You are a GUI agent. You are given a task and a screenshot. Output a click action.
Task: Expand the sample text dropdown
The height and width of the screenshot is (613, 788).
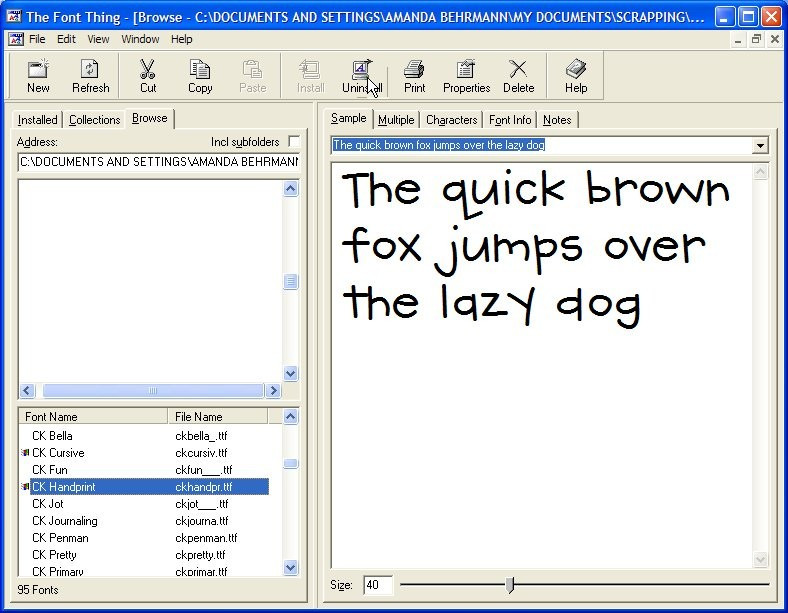760,146
